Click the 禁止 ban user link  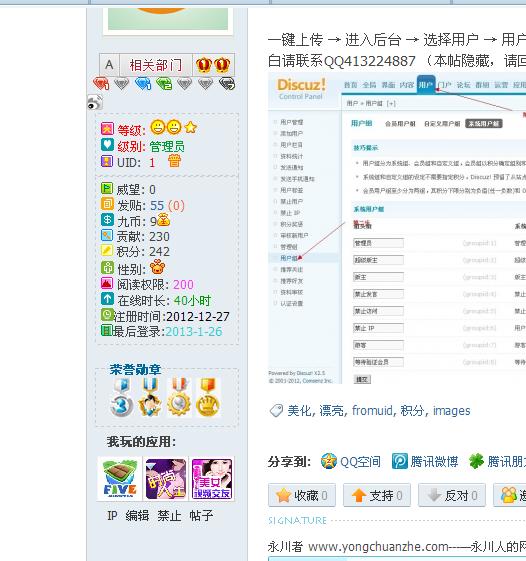(169, 516)
